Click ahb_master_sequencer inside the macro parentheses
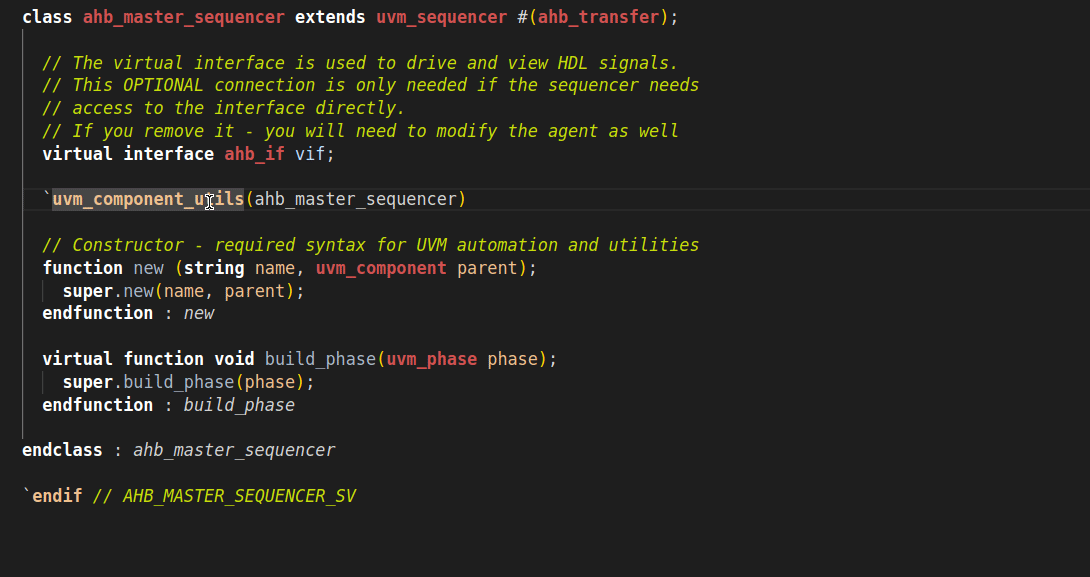1090x577 pixels. pyautogui.click(x=355, y=199)
